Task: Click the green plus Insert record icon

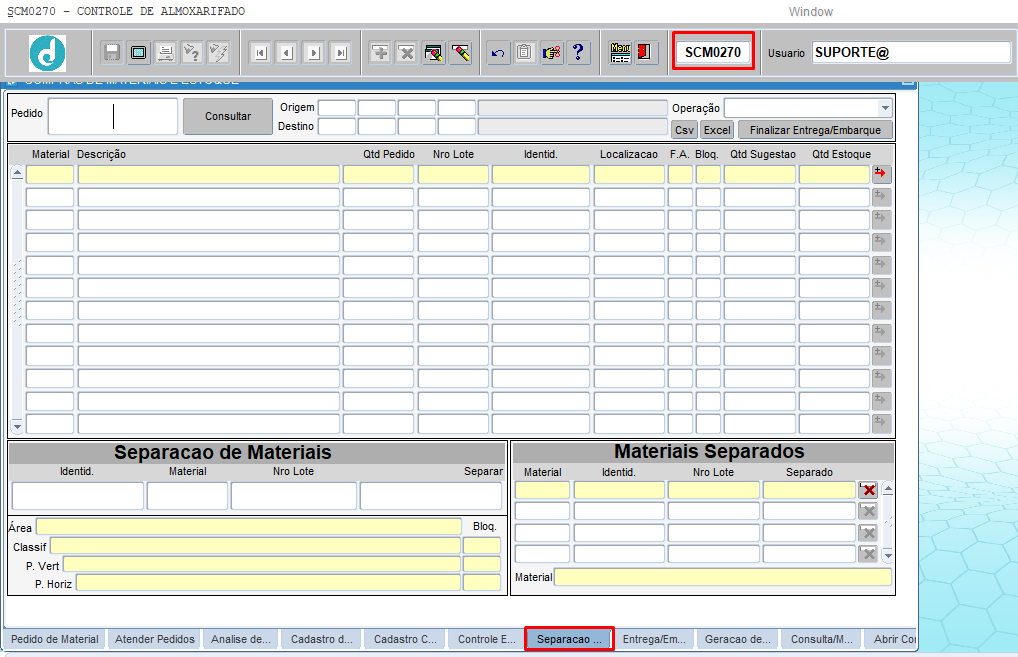Action: 380,53
